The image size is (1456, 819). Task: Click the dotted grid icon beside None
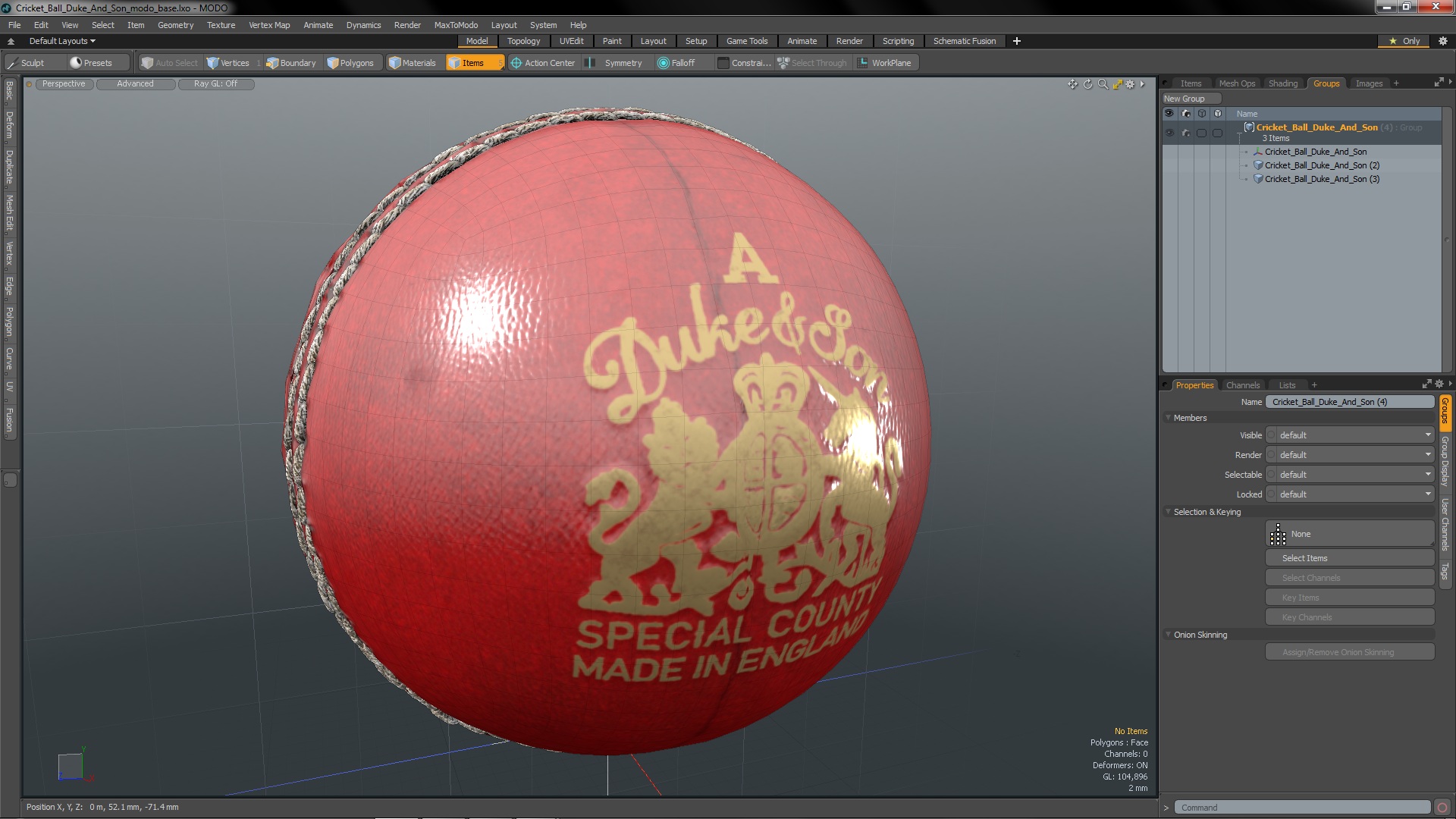coord(1278,535)
